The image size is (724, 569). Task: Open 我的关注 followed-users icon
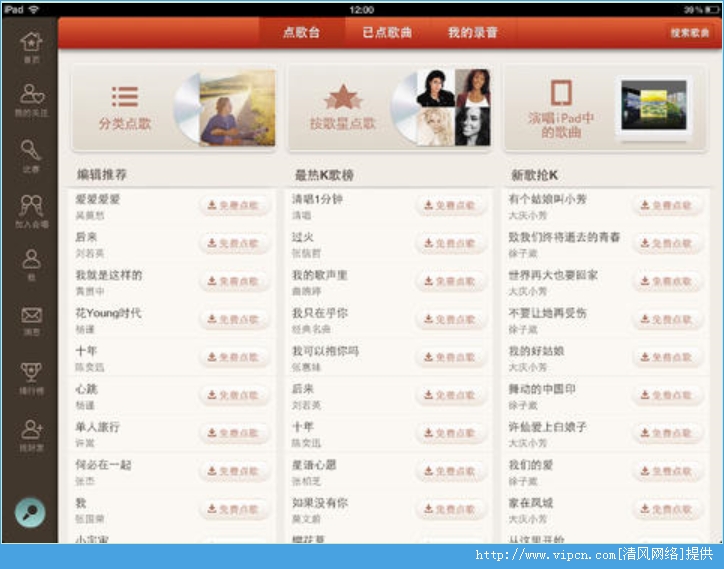pos(31,94)
